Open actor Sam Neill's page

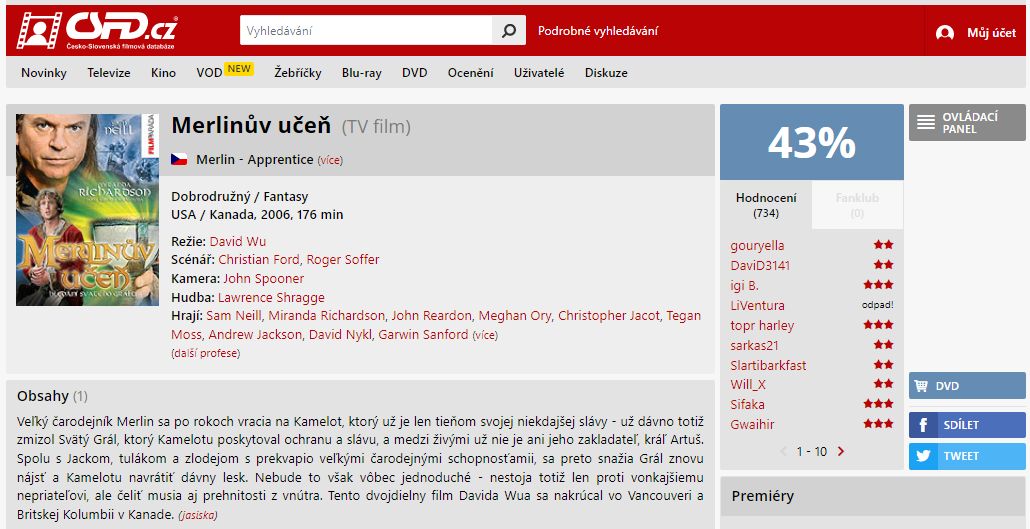(234, 316)
